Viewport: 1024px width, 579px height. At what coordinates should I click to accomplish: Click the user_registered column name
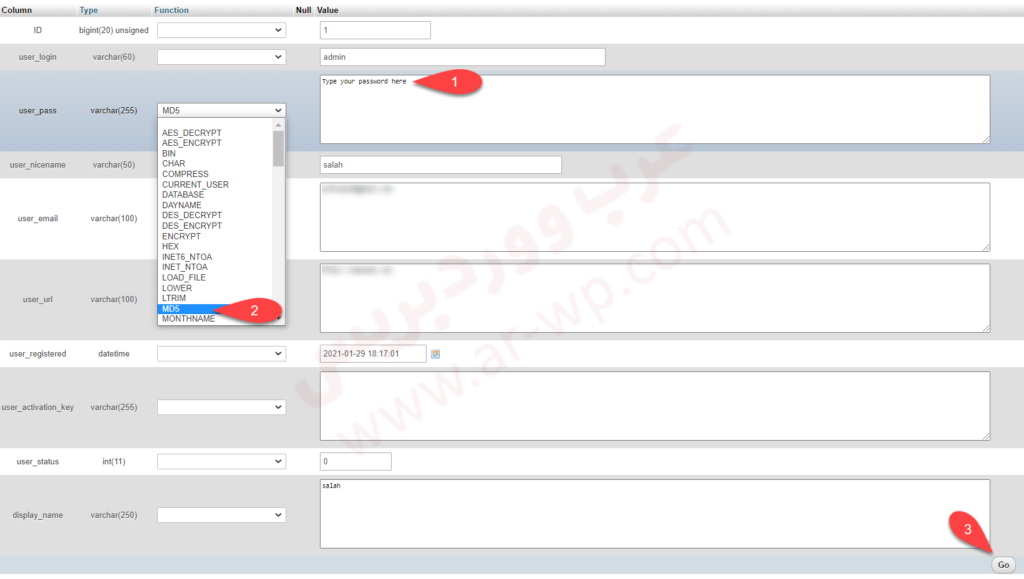(38, 354)
